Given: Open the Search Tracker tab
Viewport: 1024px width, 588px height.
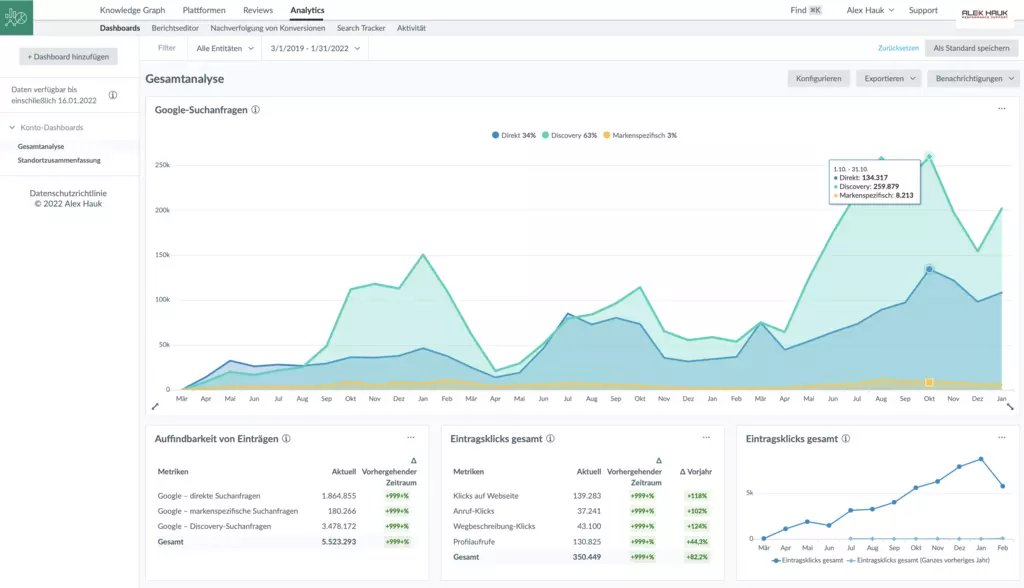Looking at the screenshot, I should point(361,28).
